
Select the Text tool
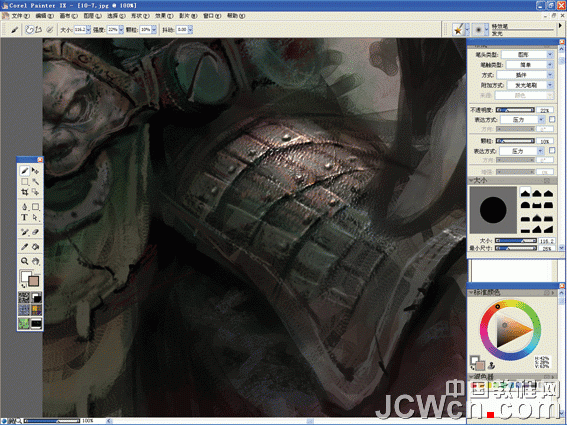click(x=25, y=217)
